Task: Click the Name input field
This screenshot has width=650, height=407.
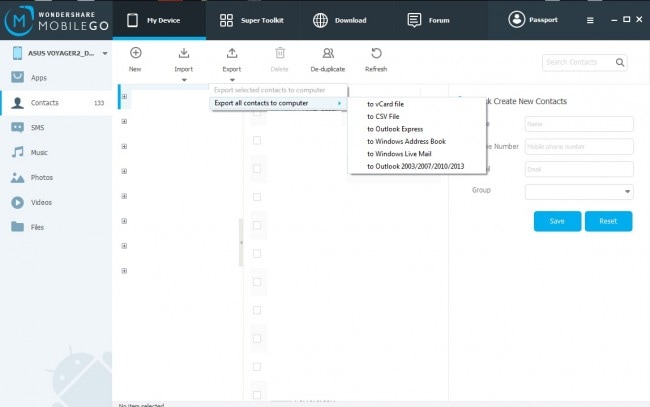Action: (579, 124)
